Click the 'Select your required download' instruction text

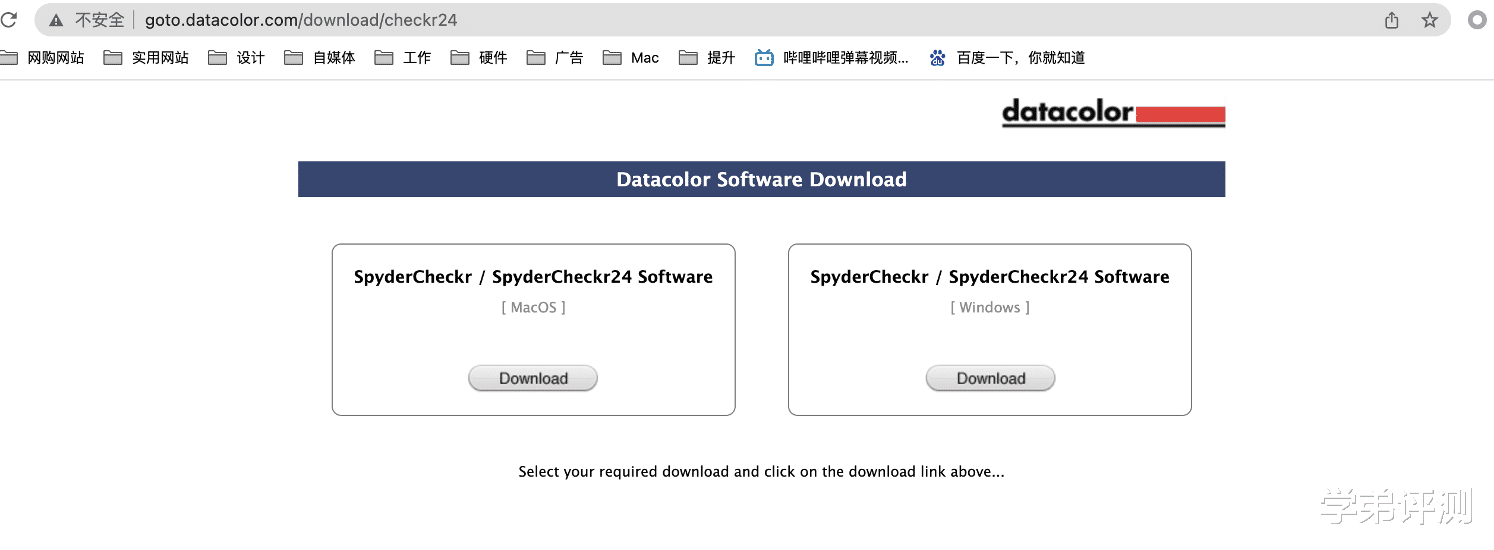[761, 471]
